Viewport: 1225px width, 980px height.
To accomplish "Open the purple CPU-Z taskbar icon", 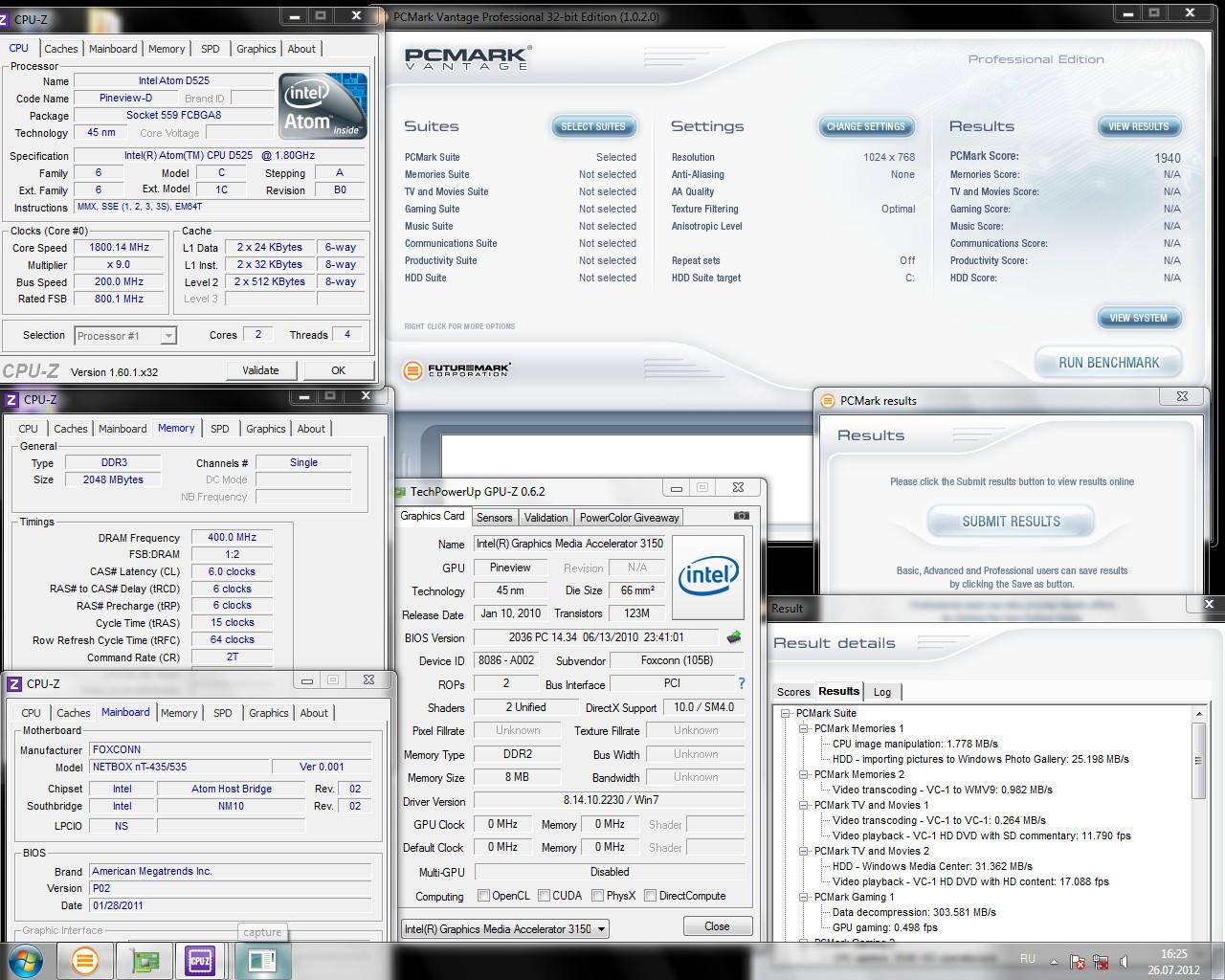I will pos(201,960).
